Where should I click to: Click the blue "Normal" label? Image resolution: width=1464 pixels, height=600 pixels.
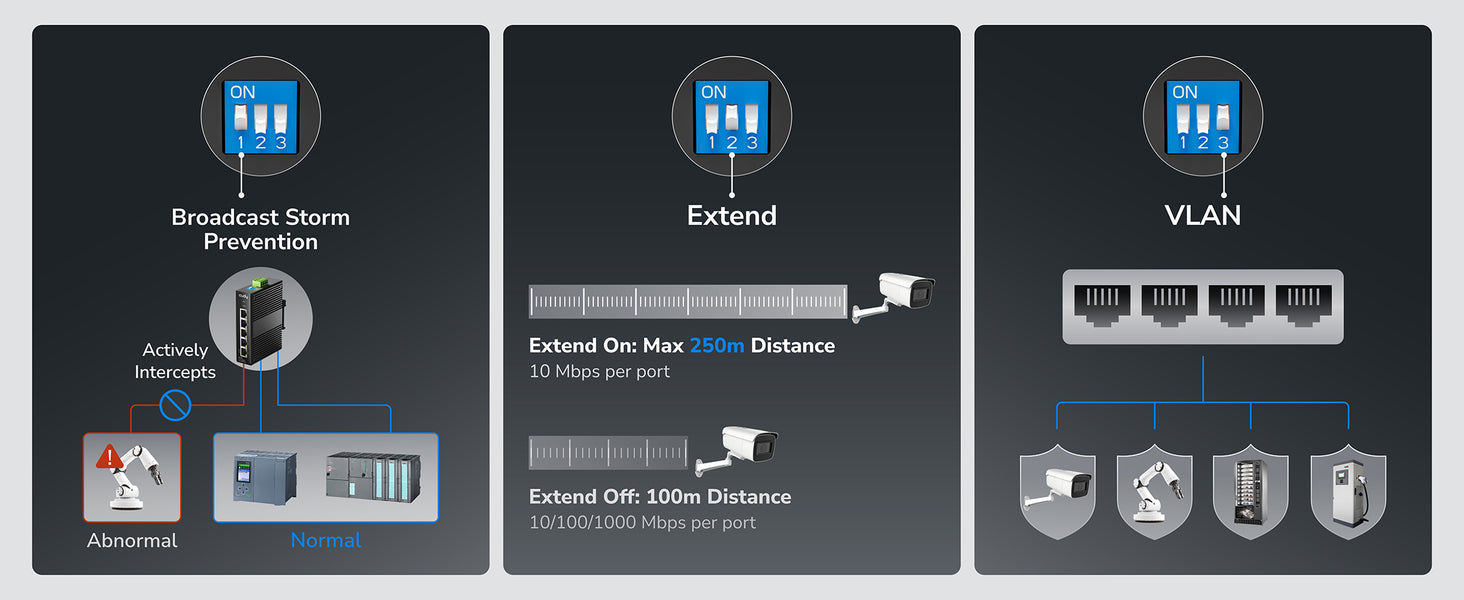pos(326,540)
